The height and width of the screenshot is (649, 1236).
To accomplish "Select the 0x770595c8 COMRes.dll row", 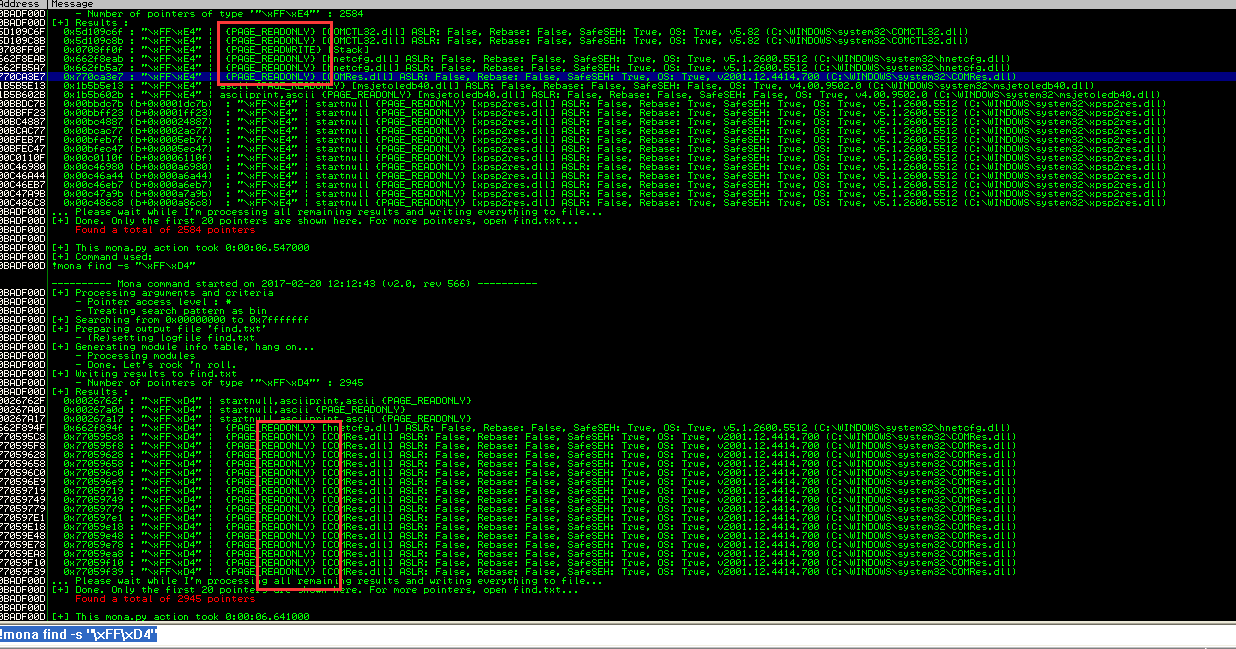I will (500, 436).
